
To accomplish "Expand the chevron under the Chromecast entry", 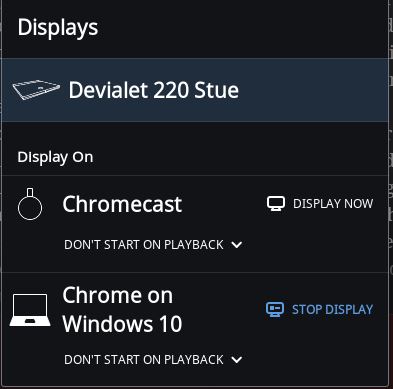I will [237, 245].
